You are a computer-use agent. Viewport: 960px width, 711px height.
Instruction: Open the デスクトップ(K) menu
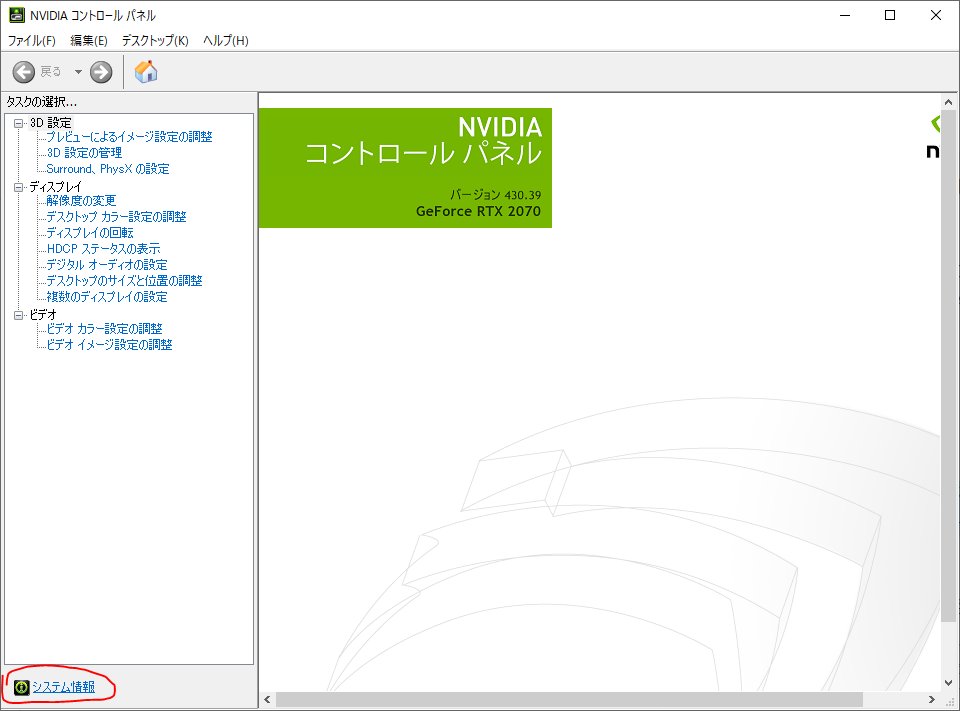[x=155, y=40]
